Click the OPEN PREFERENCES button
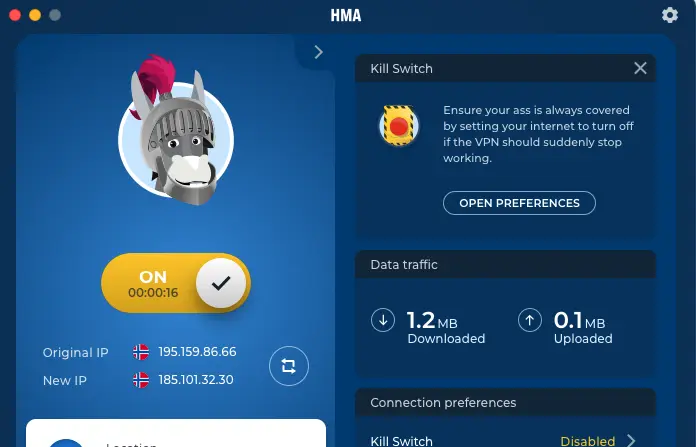 click(519, 203)
